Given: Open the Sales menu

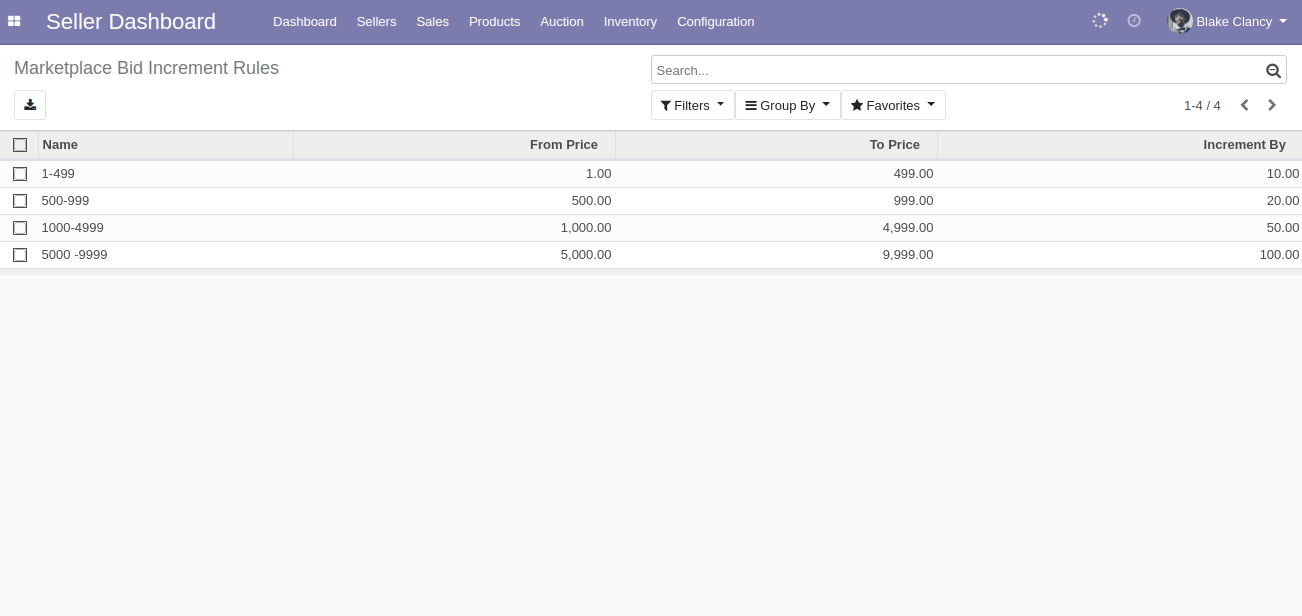Looking at the screenshot, I should 433,21.
